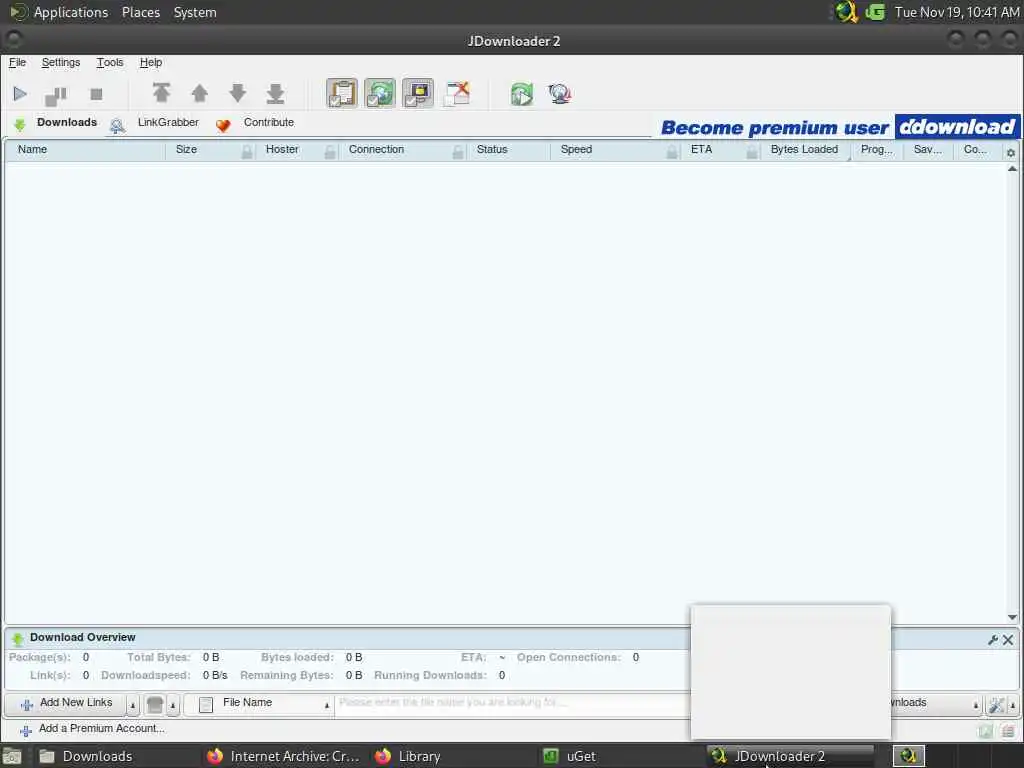This screenshot has height=768, width=1024.
Task: Click the Become premium user banner
Action: click(840, 127)
